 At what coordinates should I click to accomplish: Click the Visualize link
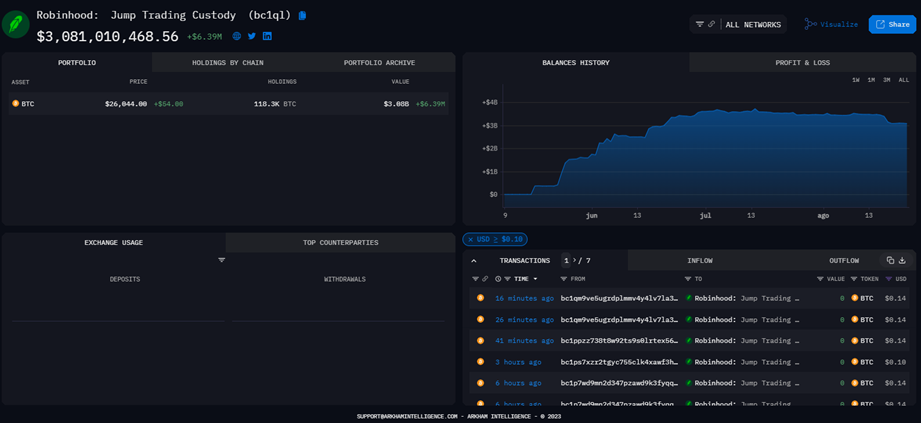click(831, 24)
